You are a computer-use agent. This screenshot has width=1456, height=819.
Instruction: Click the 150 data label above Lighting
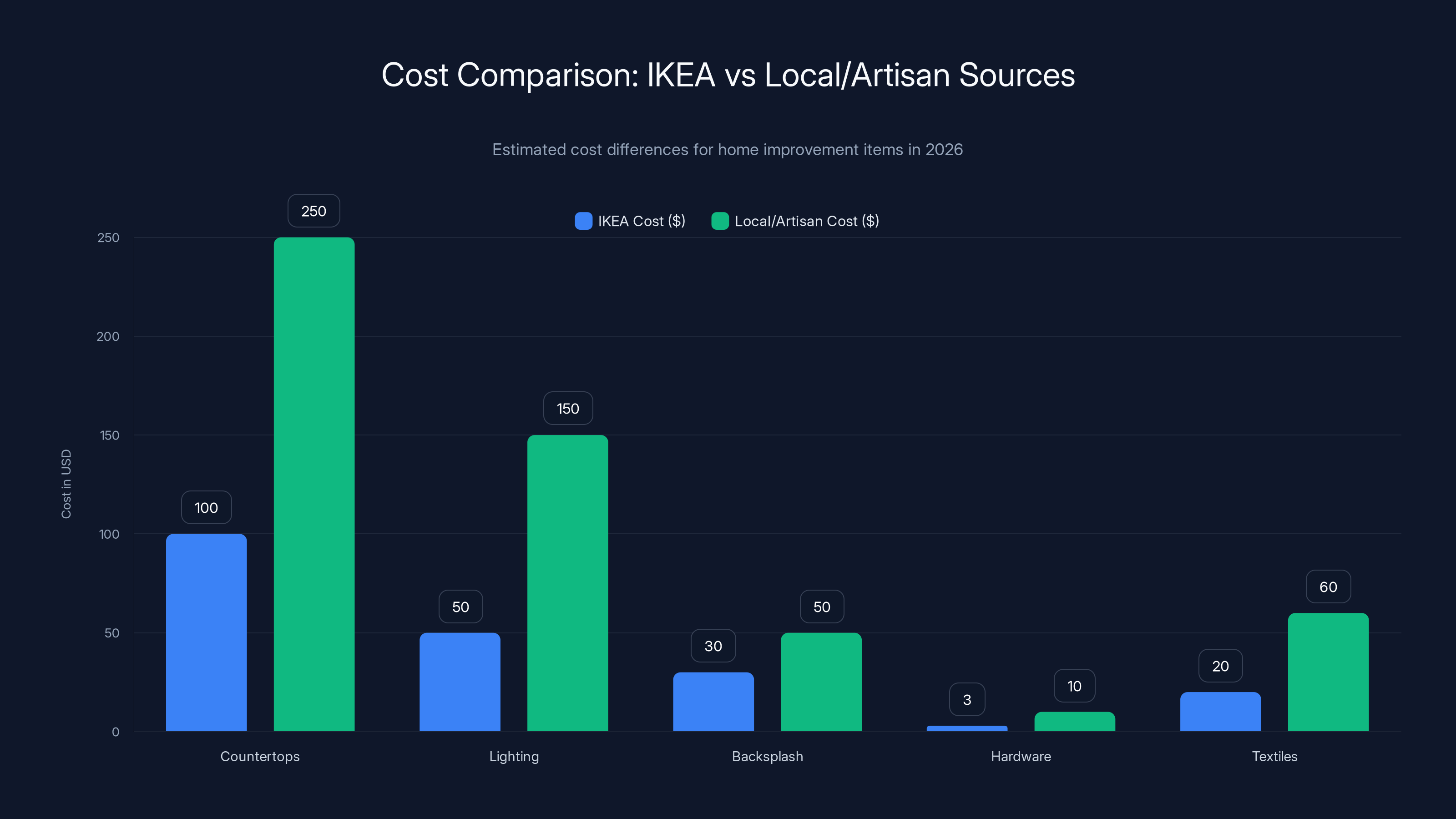(x=568, y=408)
